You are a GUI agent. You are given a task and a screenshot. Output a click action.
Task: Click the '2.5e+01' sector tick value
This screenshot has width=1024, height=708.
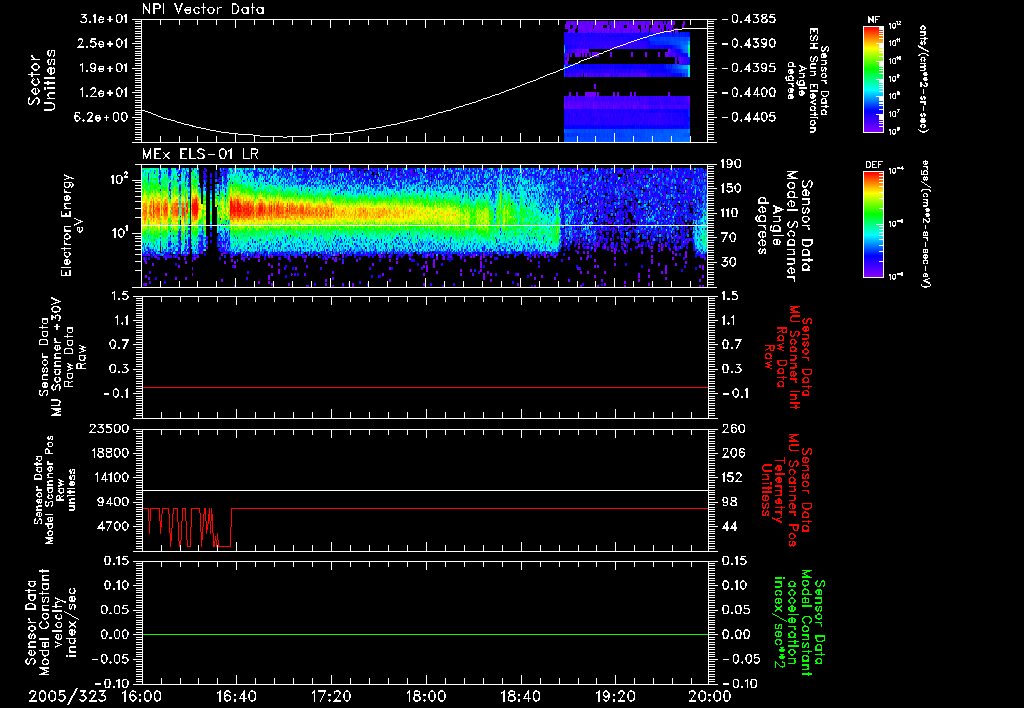click(x=104, y=43)
